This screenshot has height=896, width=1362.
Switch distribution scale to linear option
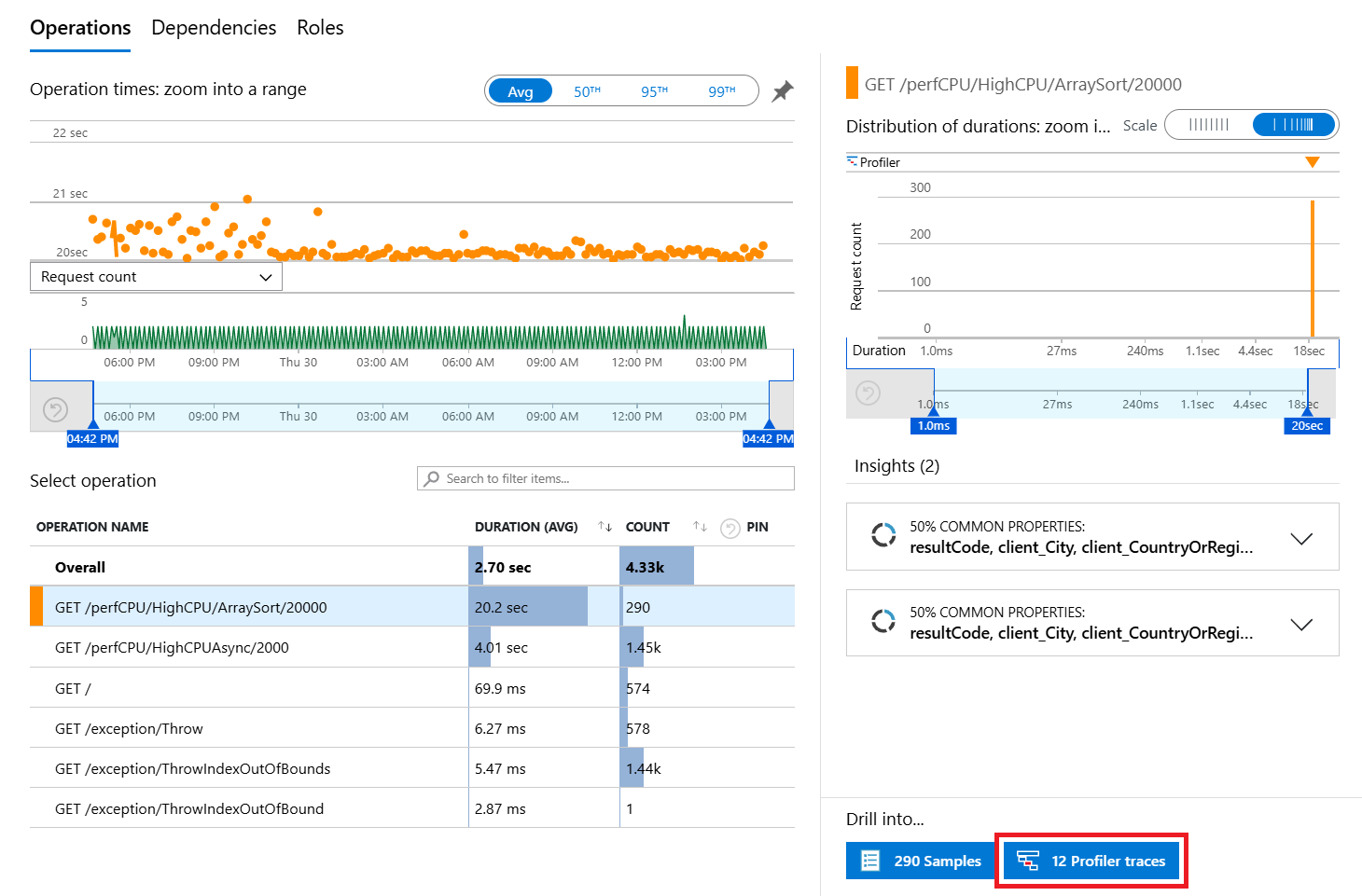1209,125
